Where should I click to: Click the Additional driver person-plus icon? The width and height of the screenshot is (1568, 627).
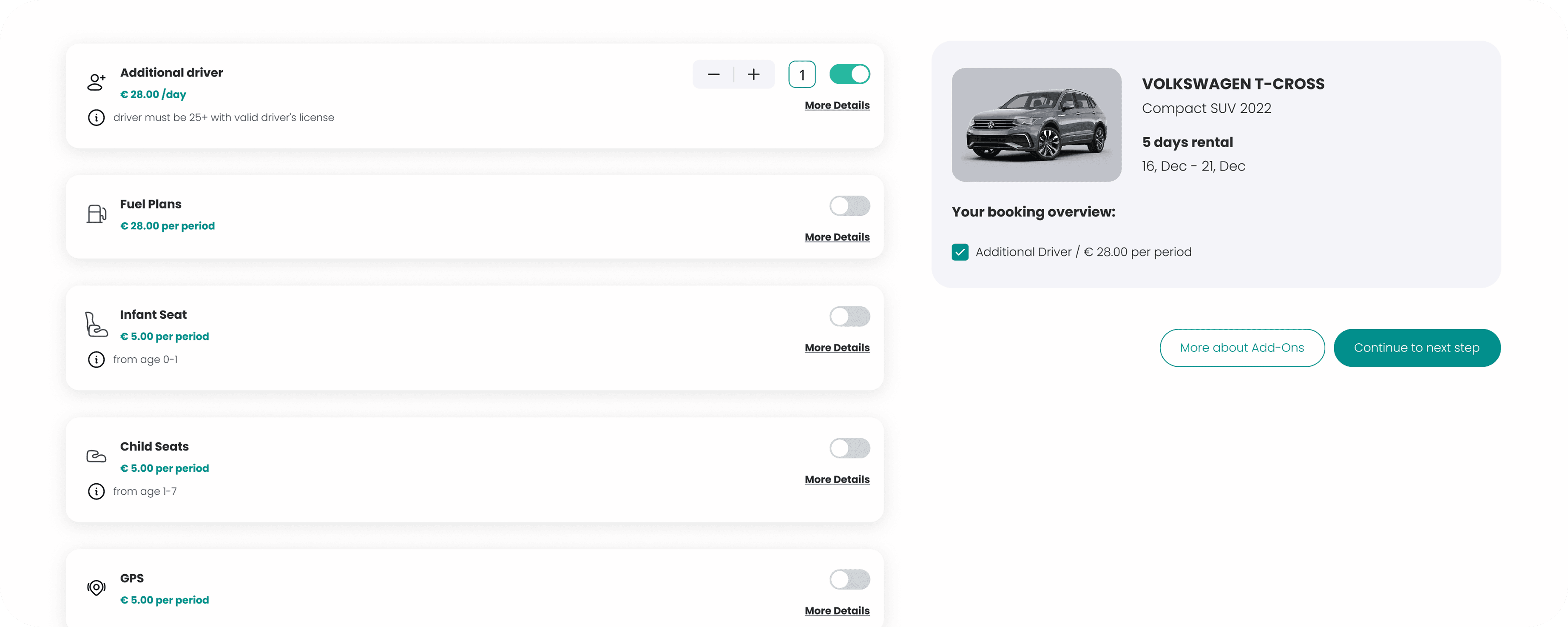[96, 82]
